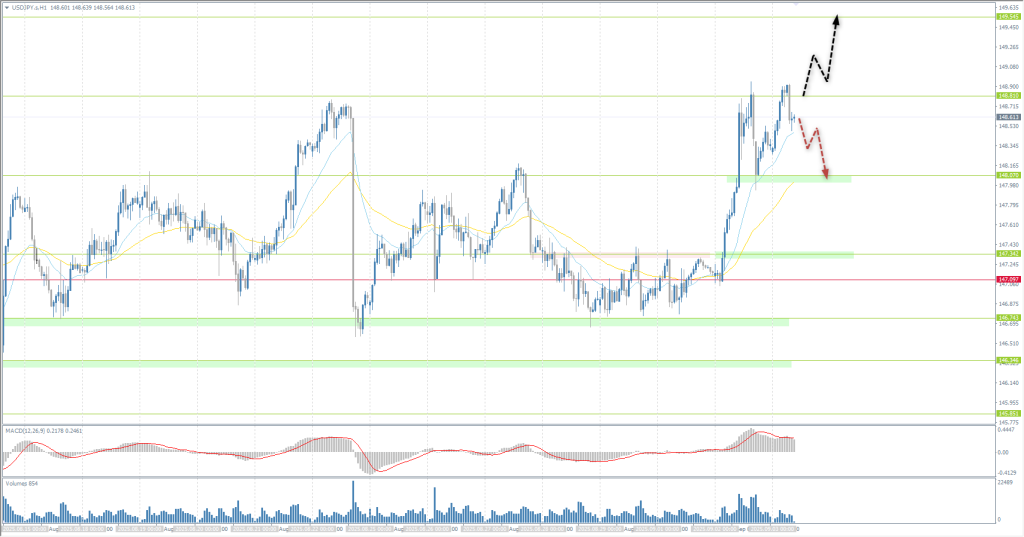Select the 147.342 price level label
The height and width of the screenshot is (537, 1024).
pyautogui.click(x=1007, y=254)
